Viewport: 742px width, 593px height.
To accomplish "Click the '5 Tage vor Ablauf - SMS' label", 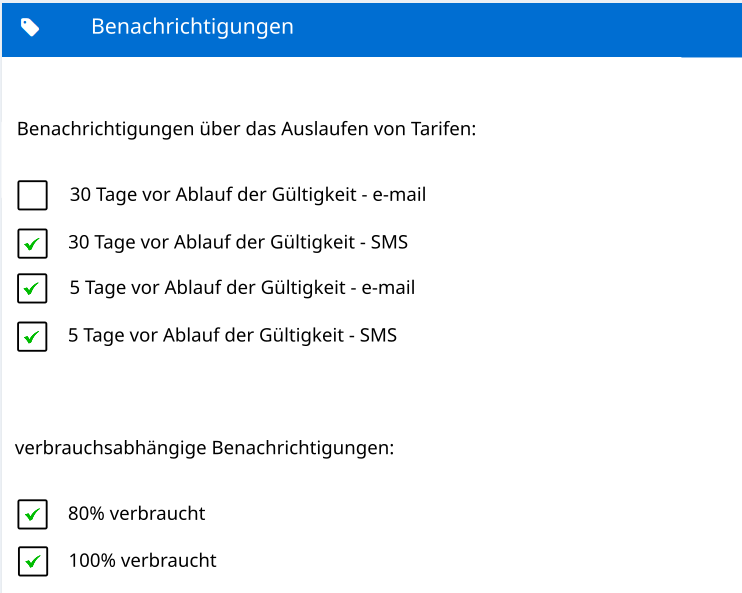I will pos(232,336).
